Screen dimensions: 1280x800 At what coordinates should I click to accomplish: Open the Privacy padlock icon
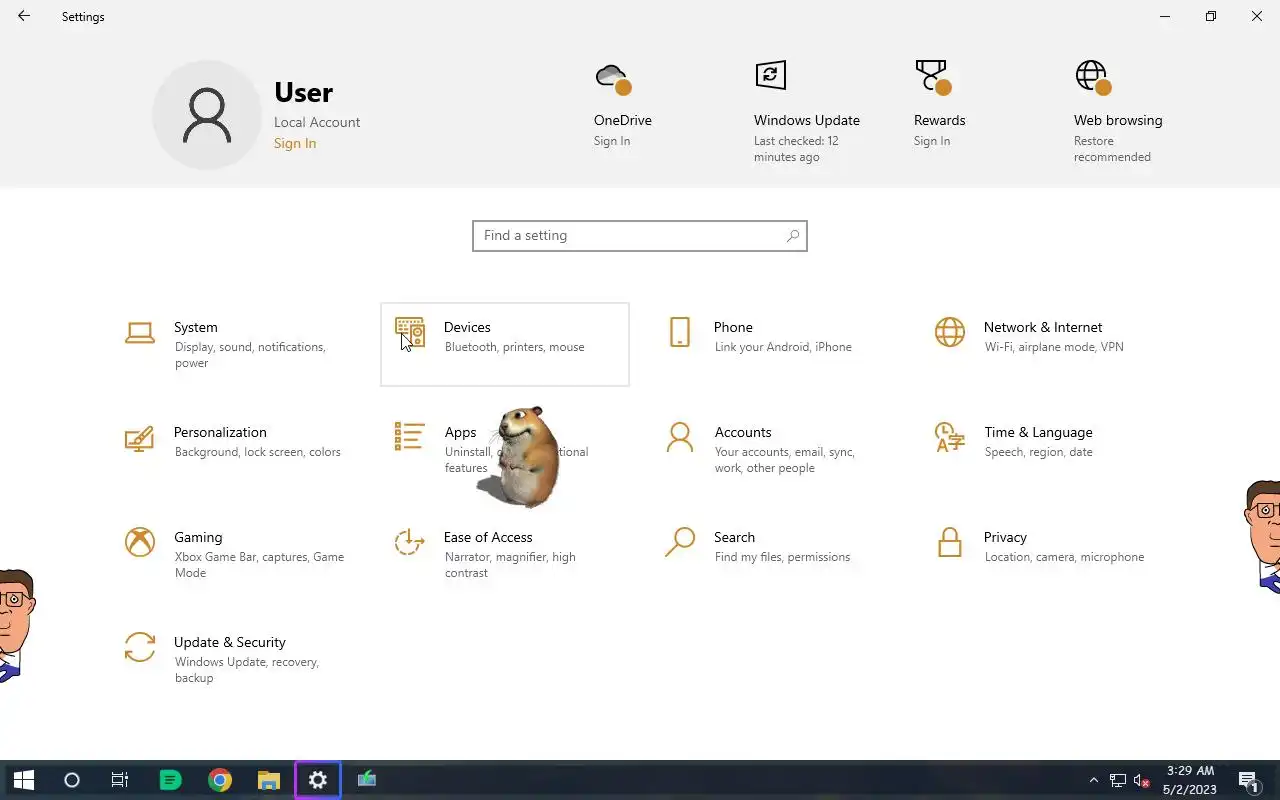950,542
